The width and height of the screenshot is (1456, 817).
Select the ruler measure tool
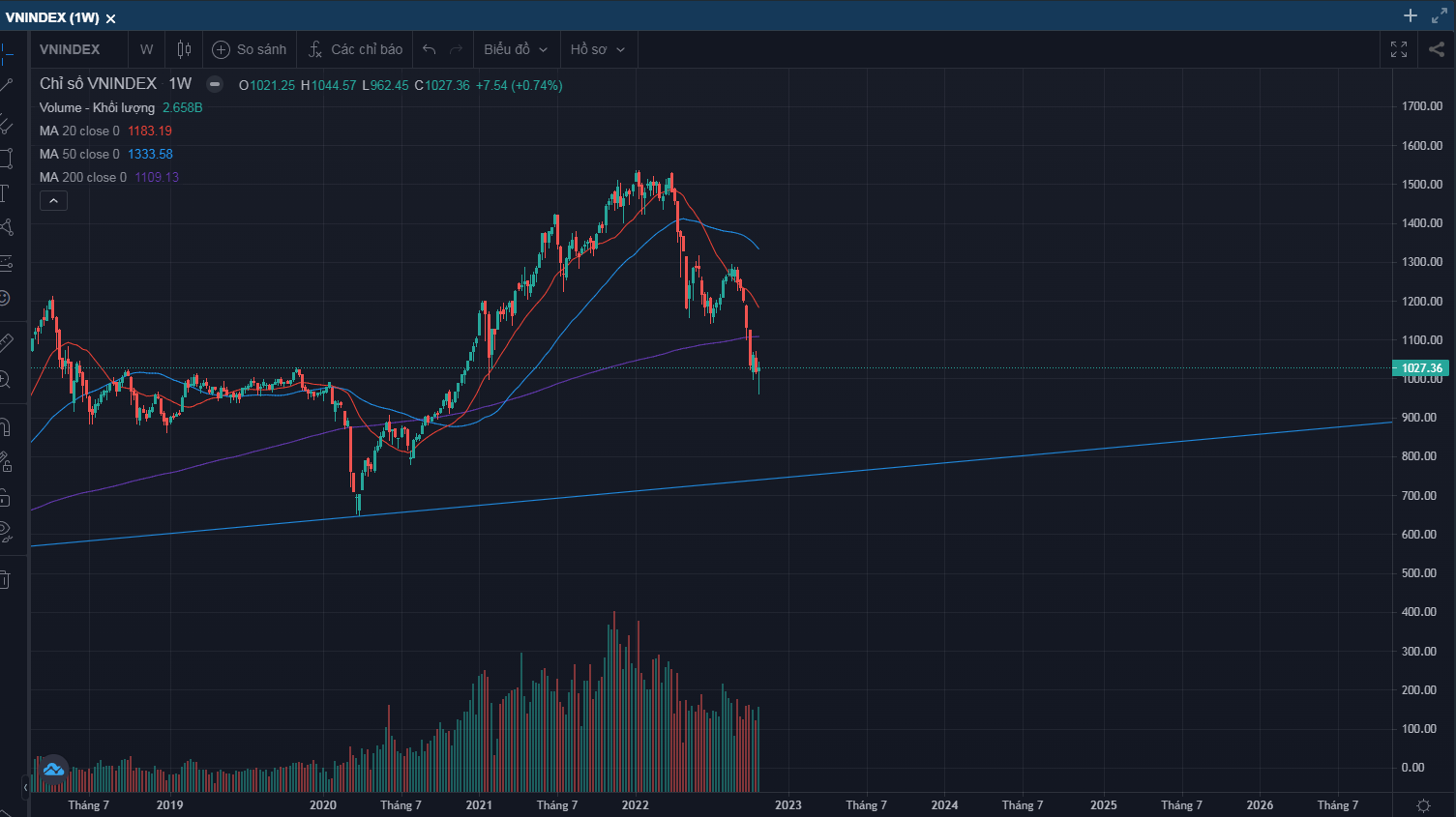6,341
